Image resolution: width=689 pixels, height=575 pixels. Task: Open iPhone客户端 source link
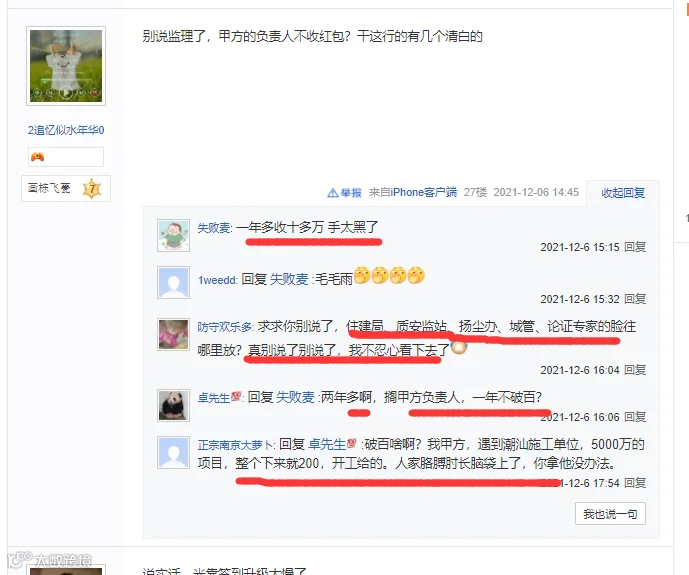click(x=424, y=192)
